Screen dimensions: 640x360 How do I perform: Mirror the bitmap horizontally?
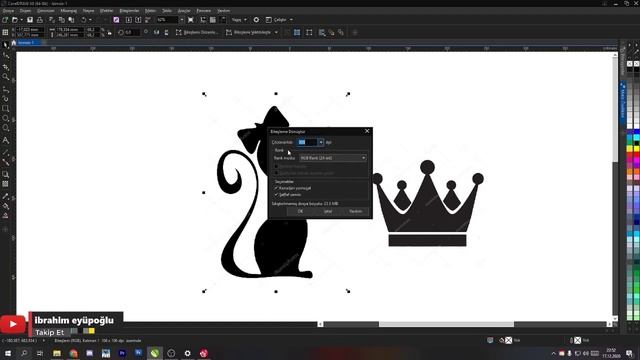[156, 32]
